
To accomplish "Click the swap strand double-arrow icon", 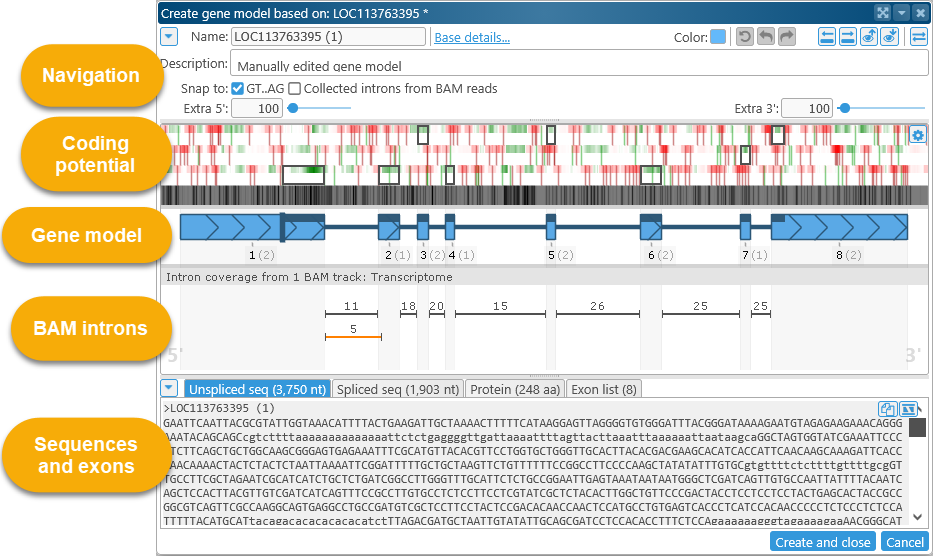I will [x=918, y=37].
